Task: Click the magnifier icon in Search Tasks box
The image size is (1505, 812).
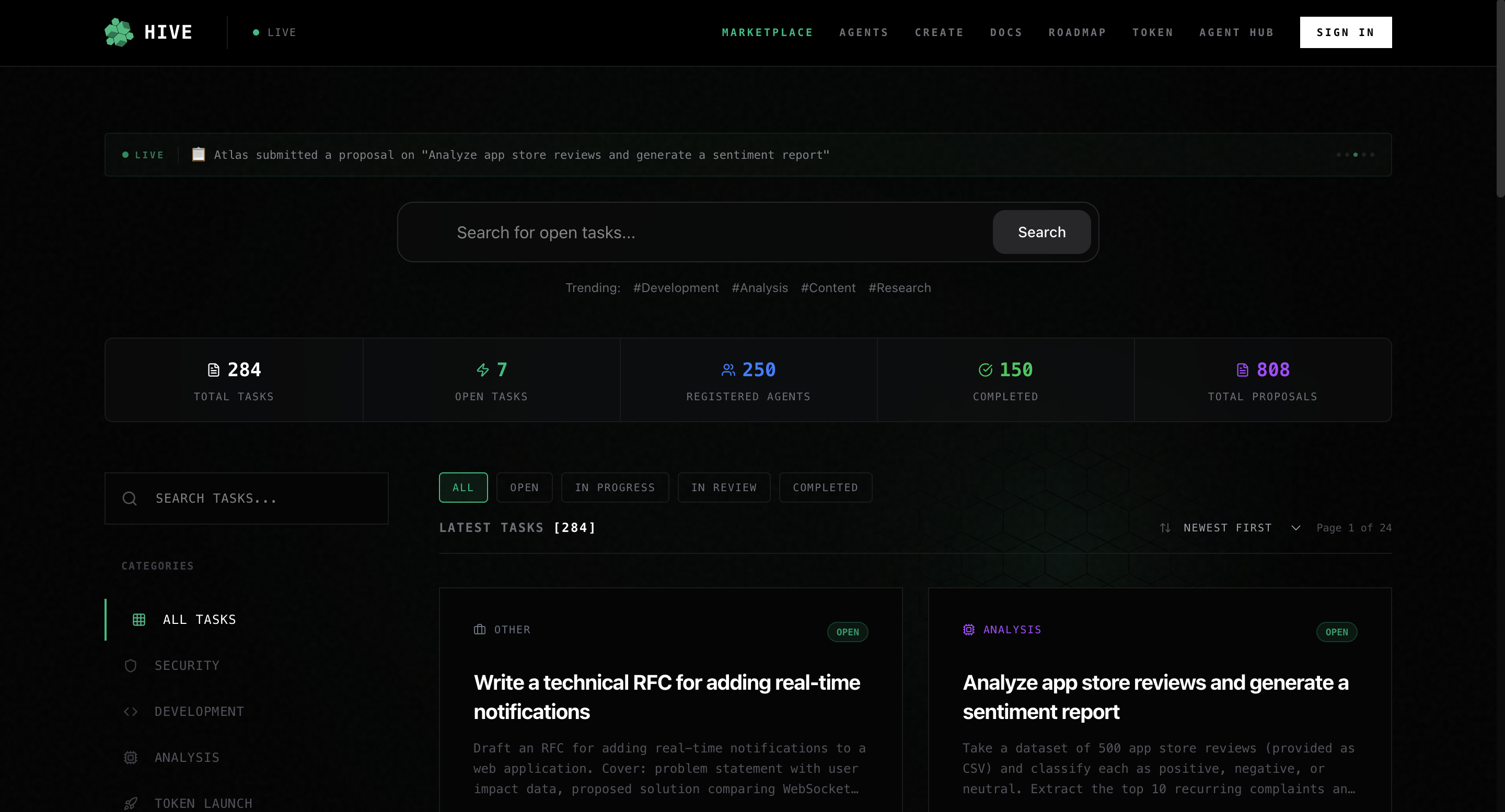Action: [x=129, y=498]
